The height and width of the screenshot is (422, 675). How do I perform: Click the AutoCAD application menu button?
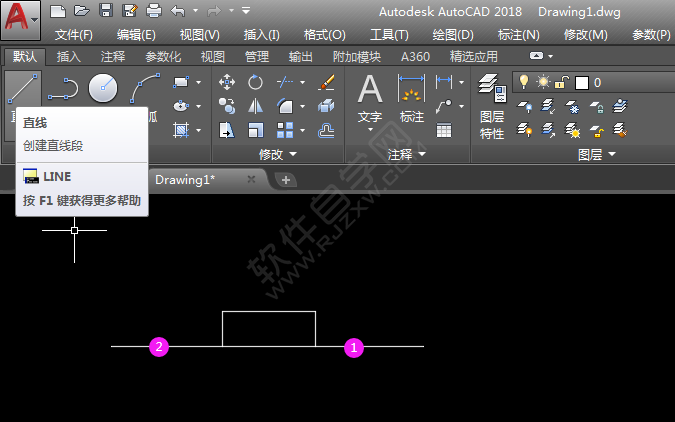click(20, 20)
